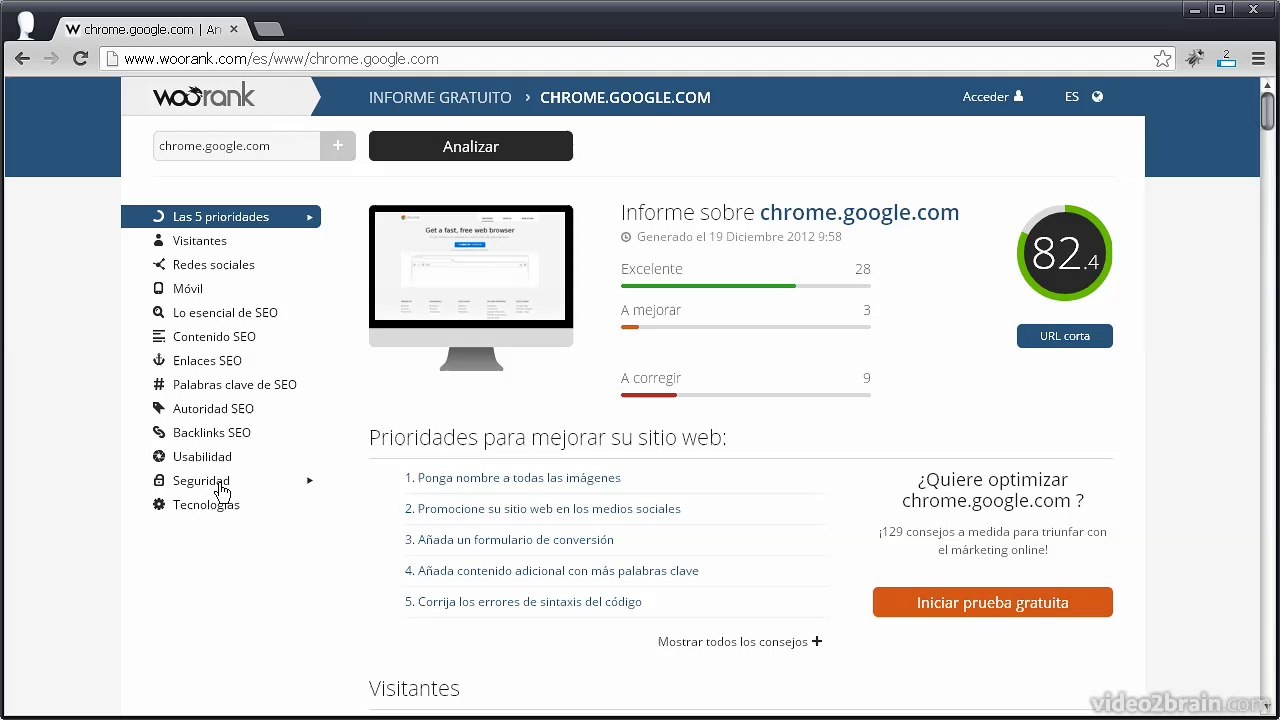
Task: Click the globe language icon in header
Action: tap(1097, 97)
